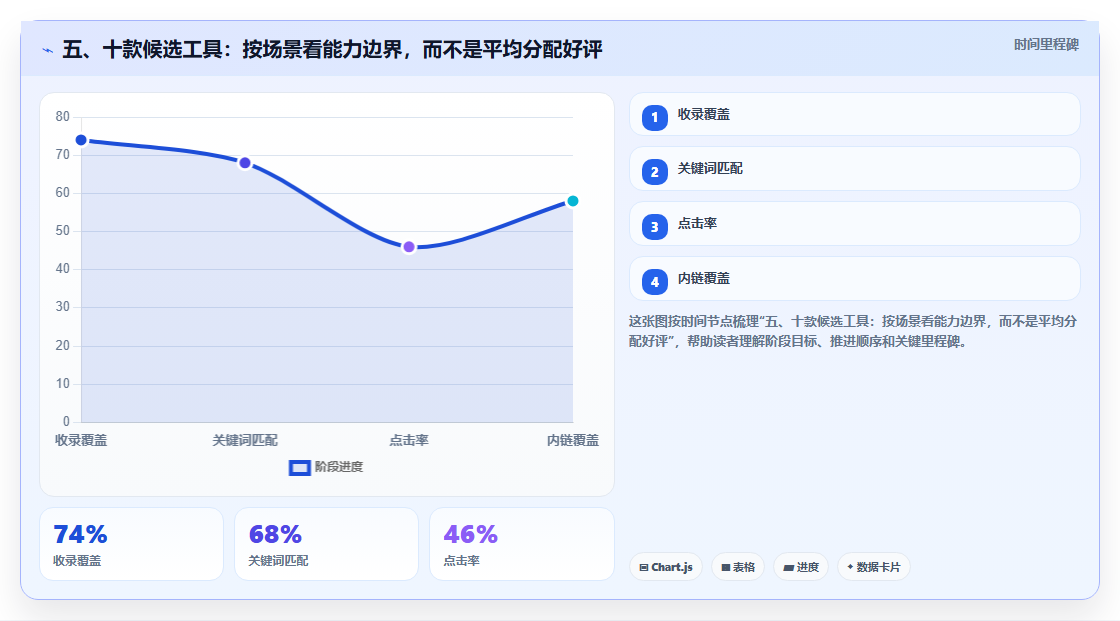Screen dimensions: 1120x621
Task: Click the y-axis value 50
Action: 63,231
